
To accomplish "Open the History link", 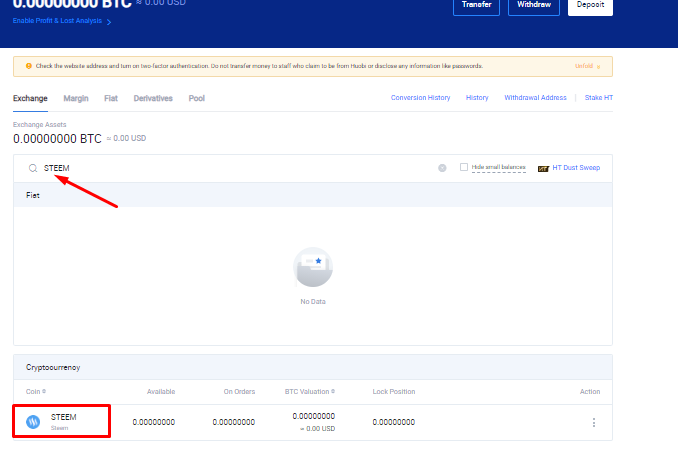I will pyautogui.click(x=477, y=98).
